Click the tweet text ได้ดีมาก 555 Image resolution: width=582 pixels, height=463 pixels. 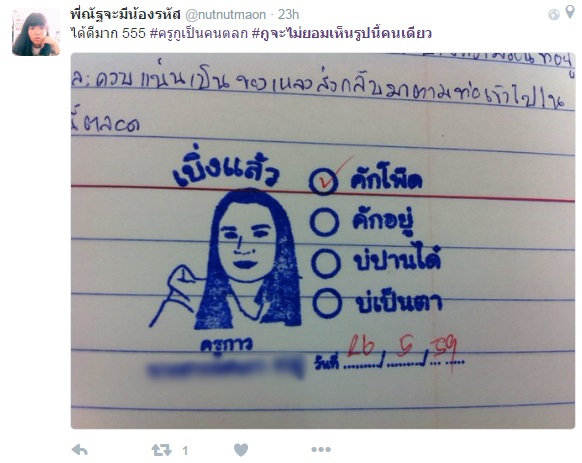[108, 33]
